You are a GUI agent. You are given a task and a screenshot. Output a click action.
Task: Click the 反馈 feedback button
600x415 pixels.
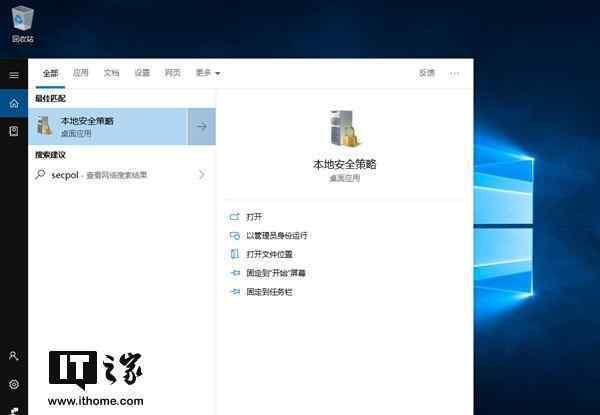click(427, 73)
